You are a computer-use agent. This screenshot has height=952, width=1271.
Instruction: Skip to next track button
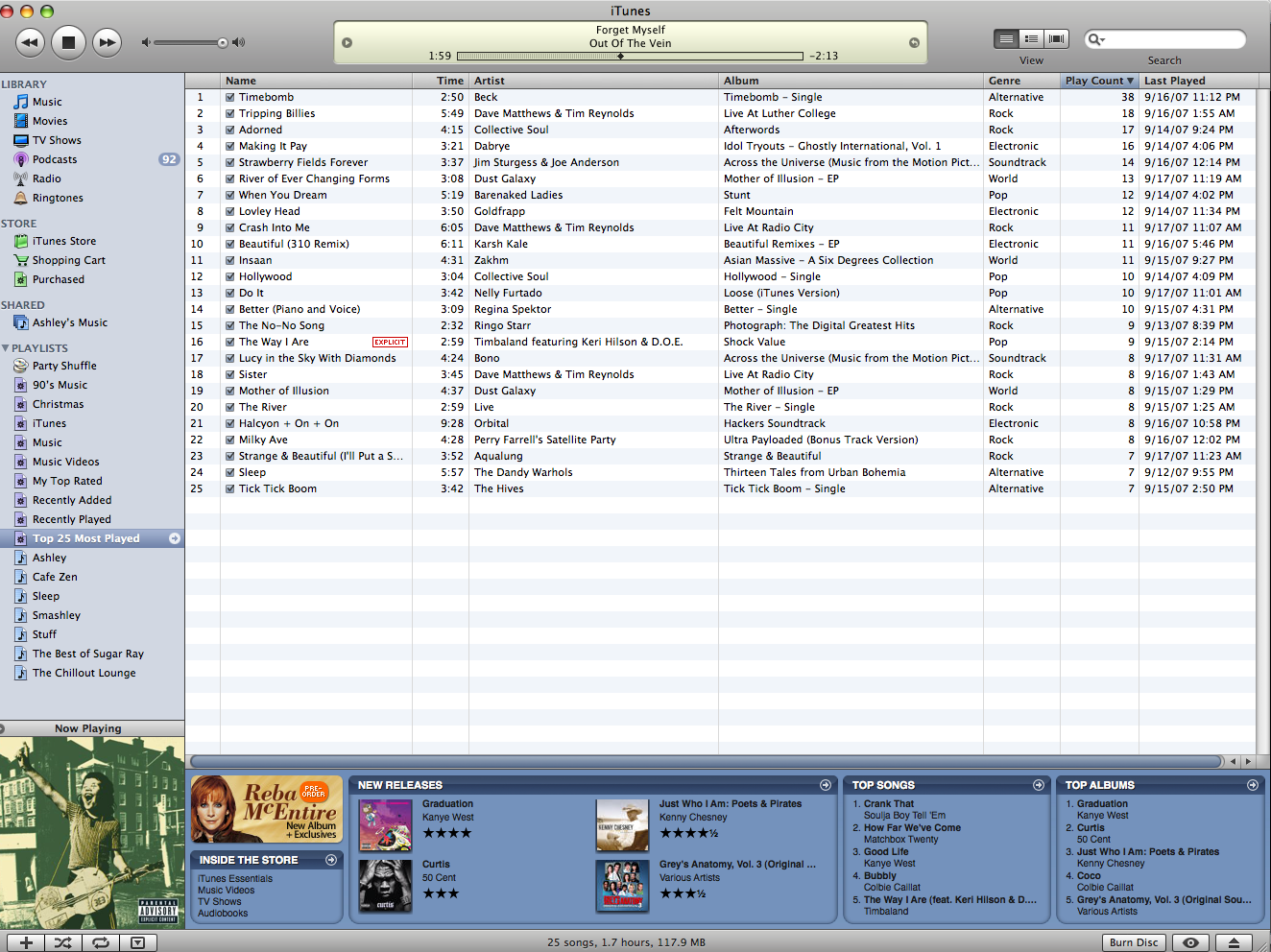108,42
